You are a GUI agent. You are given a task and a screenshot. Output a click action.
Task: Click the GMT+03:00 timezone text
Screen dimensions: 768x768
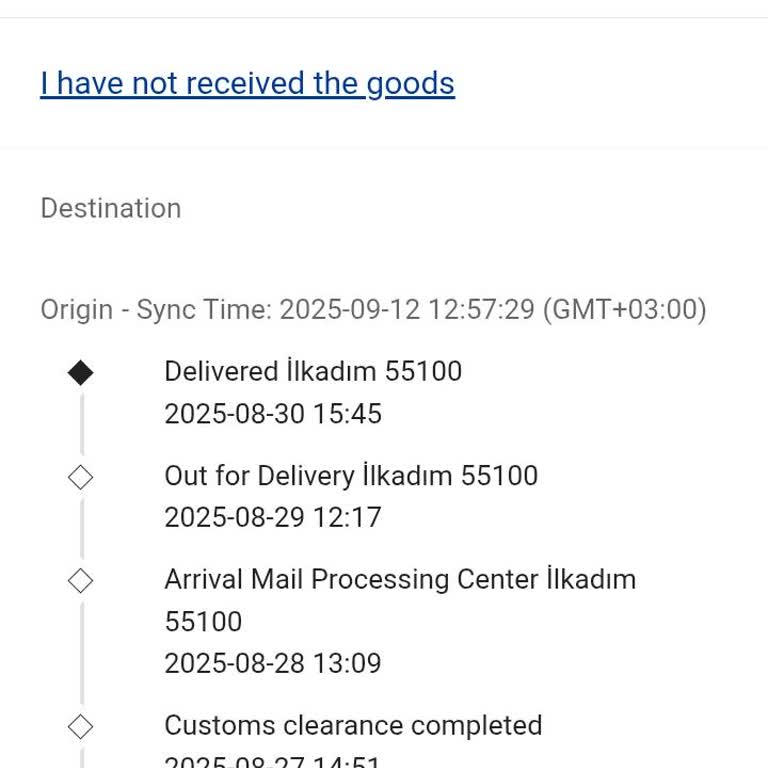click(x=625, y=310)
